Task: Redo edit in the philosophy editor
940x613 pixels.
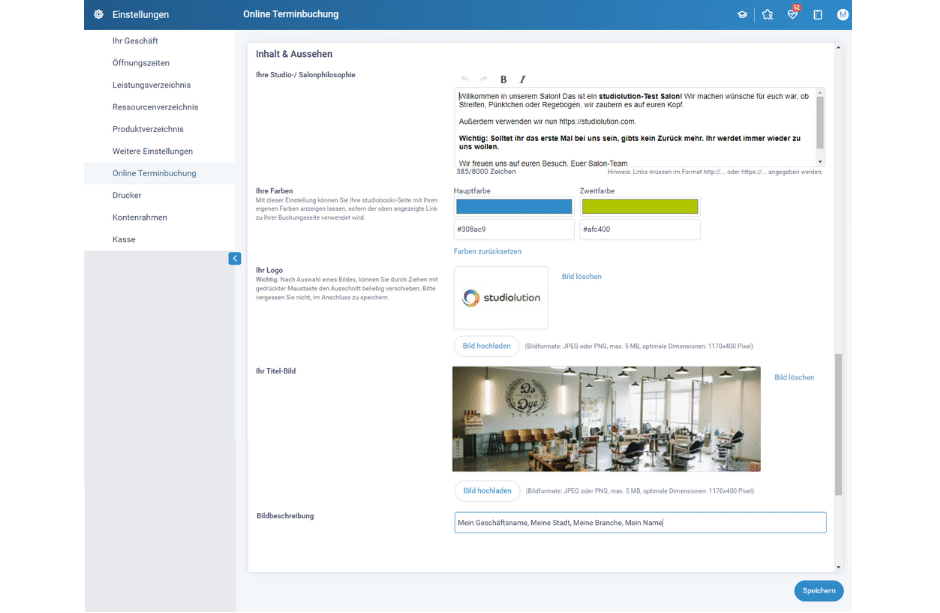Action: coord(484,79)
